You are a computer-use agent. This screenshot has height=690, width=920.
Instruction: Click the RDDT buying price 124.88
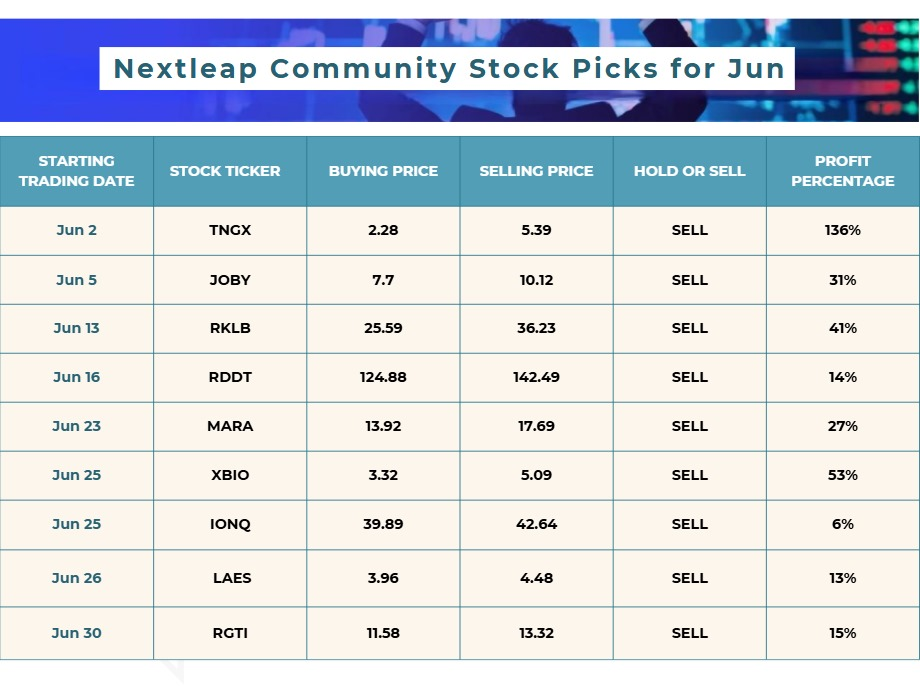click(x=383, y=377)
